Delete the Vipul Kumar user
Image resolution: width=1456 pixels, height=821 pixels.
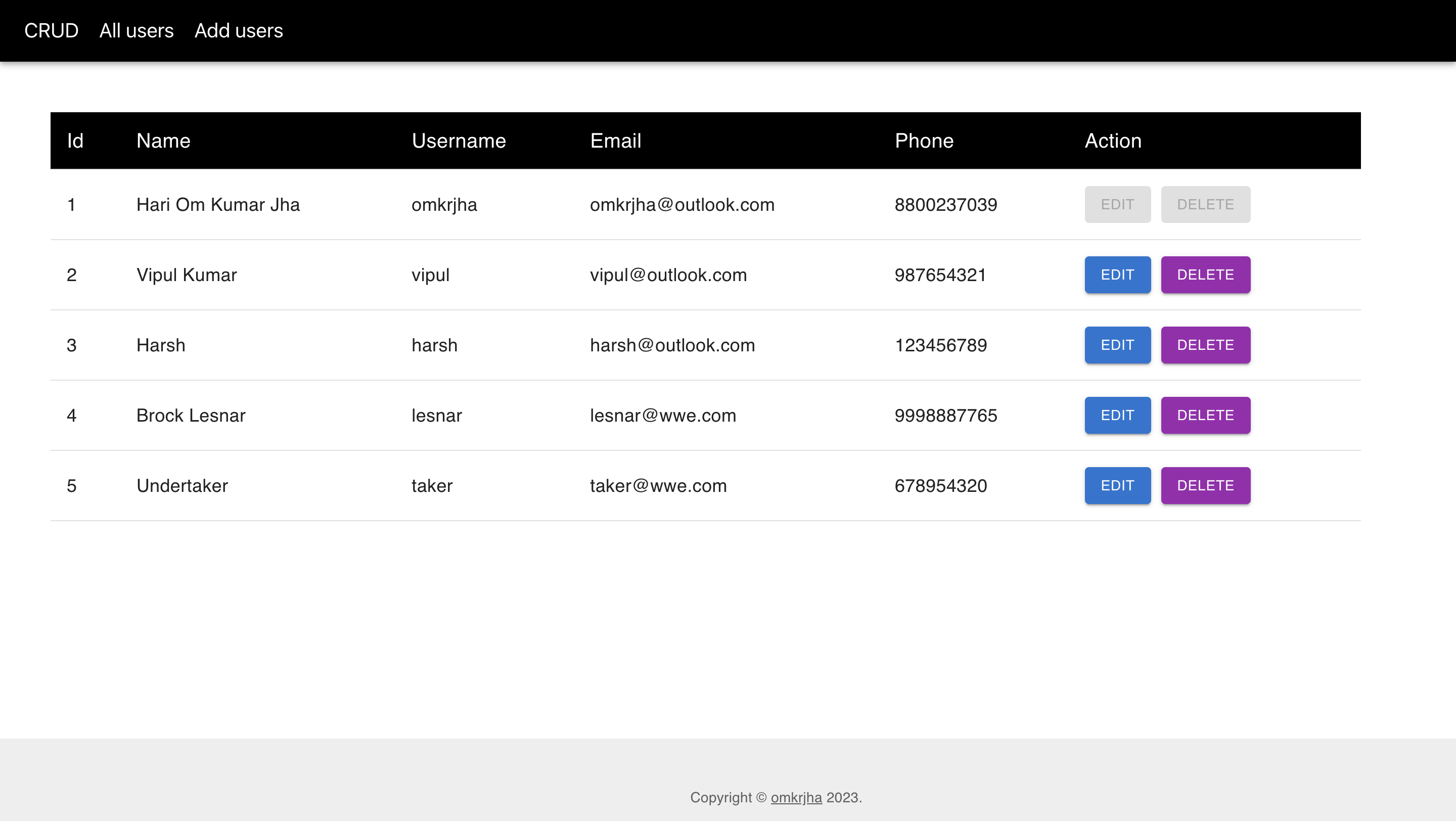[1206, 275]
